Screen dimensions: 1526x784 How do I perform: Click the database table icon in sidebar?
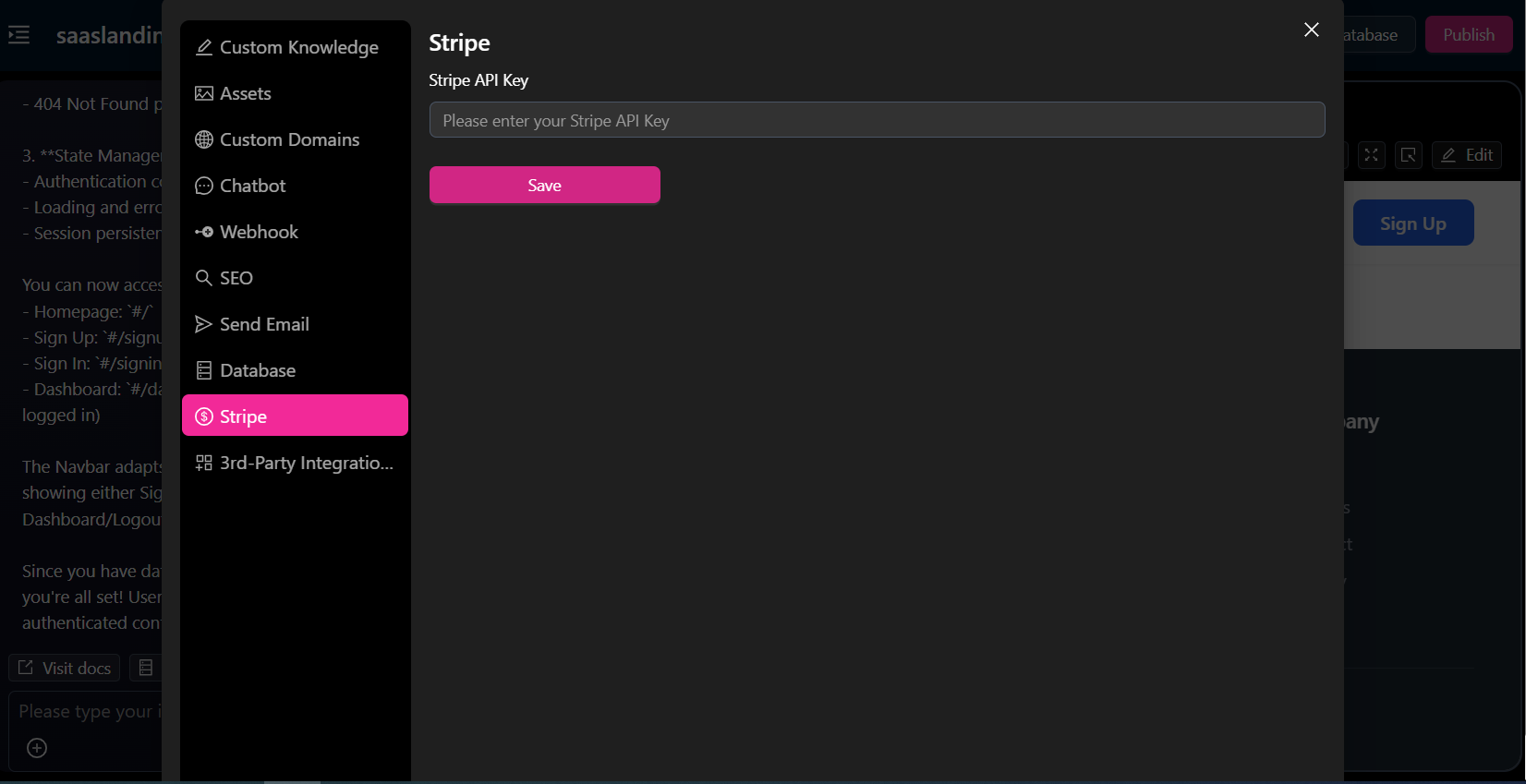click(x=204, y=370)
